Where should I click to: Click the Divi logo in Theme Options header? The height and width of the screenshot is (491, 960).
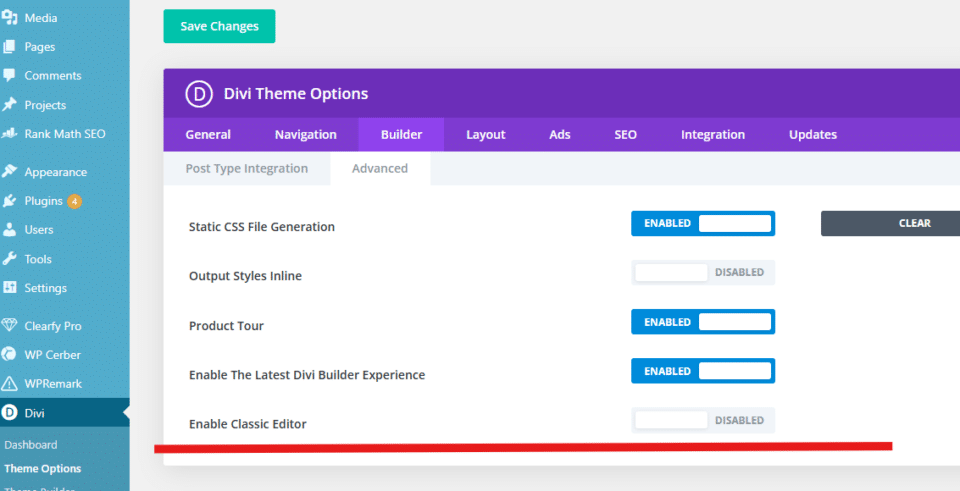(x=199, y=94)
